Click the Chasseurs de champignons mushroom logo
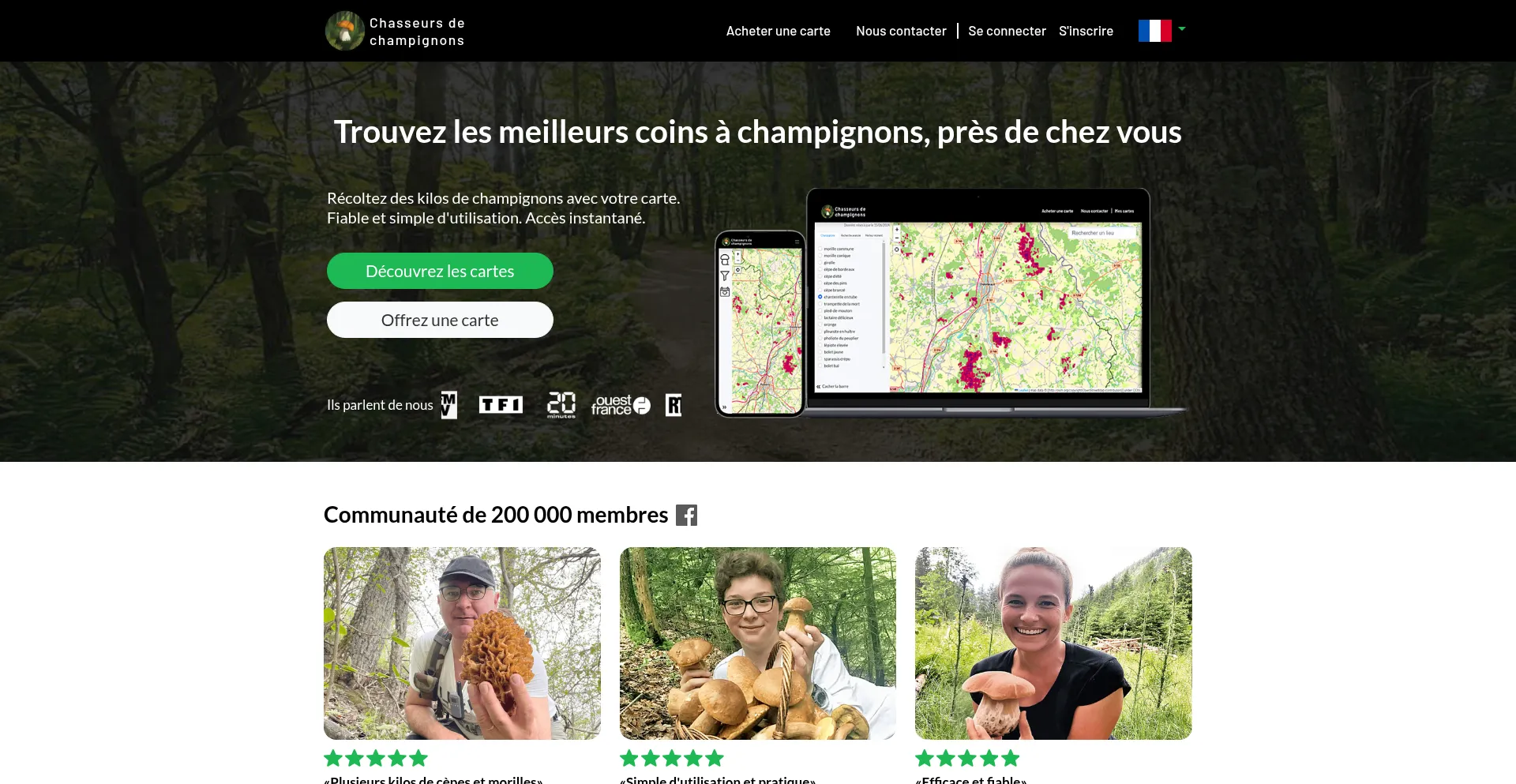The width and height of the screenshot is (1516, 784). 345,31
